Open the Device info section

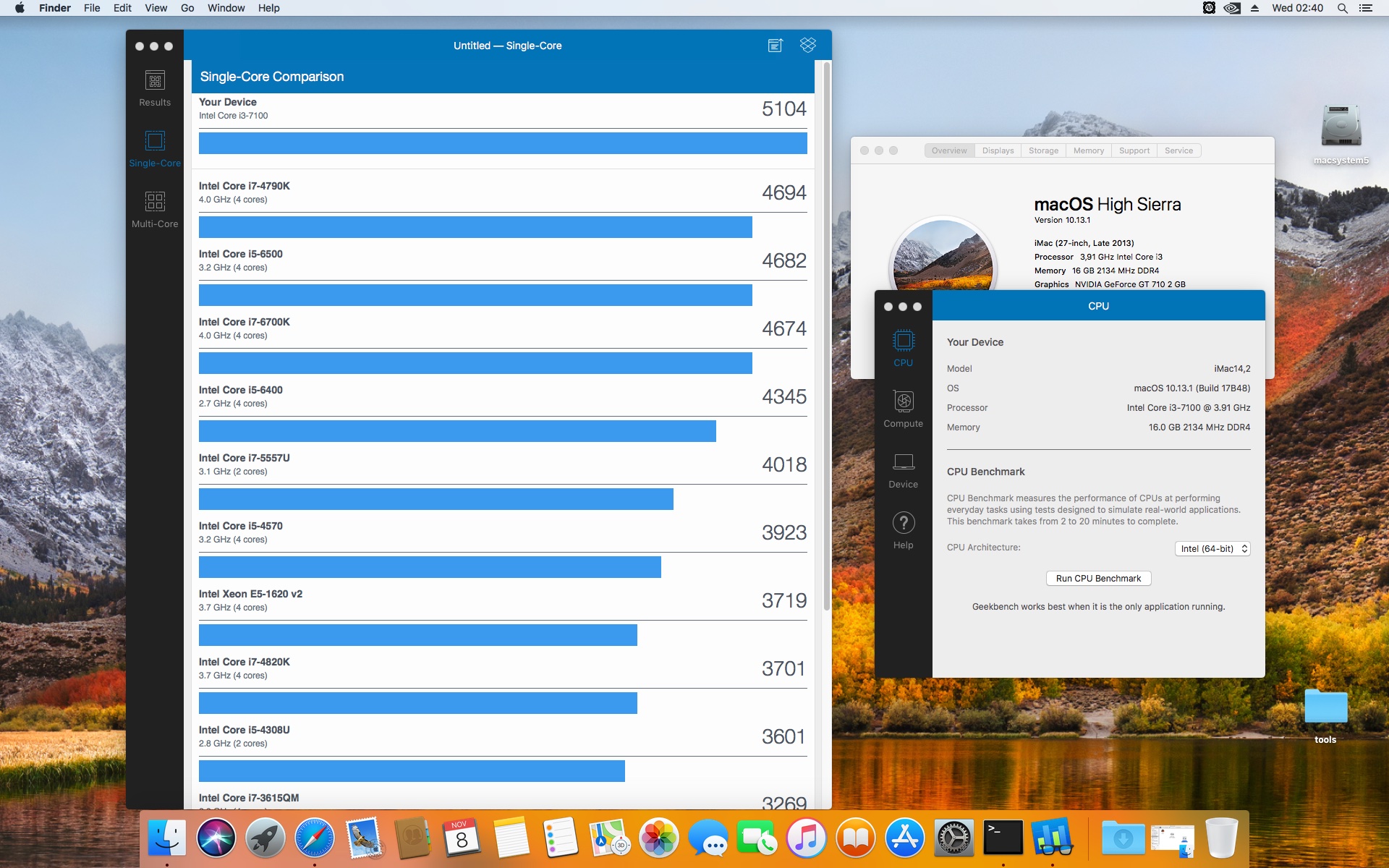click(x=903, y=469)
